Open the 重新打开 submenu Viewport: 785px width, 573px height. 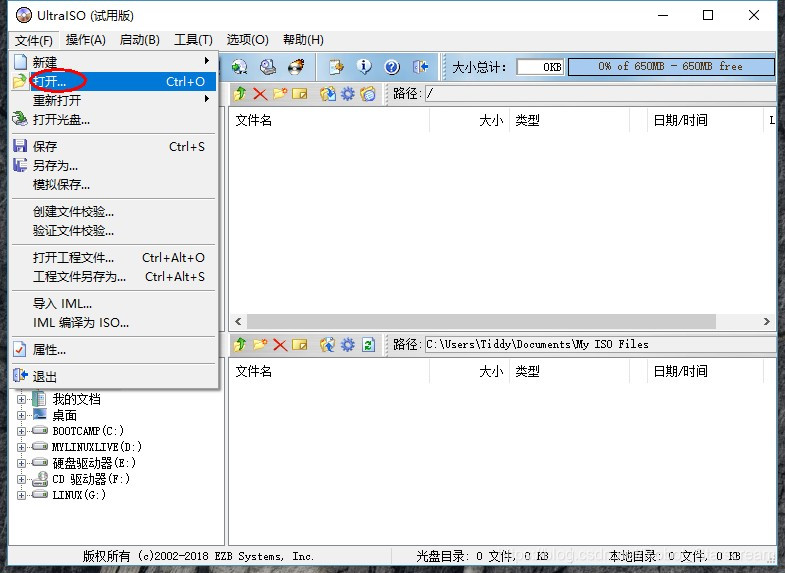114,100
